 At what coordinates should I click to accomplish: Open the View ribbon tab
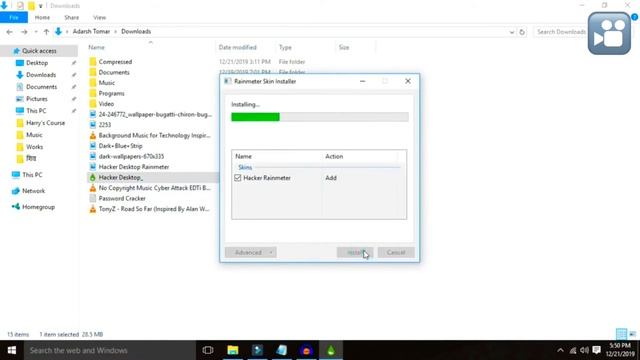point(99,18)
